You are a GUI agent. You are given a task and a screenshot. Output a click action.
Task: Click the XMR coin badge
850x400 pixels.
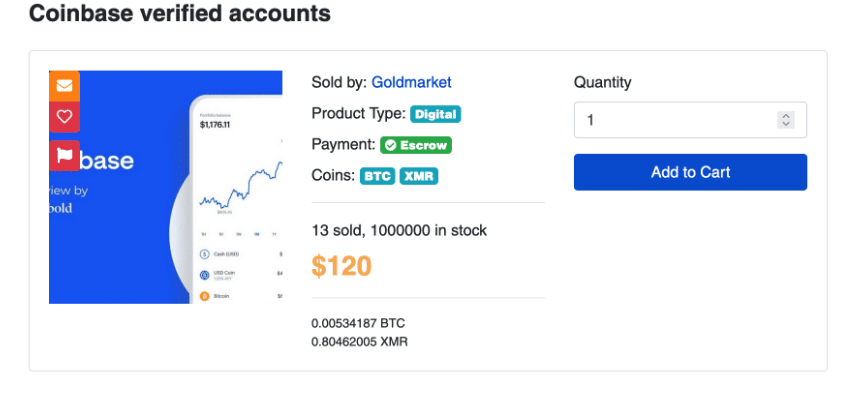click(x=419, y=176)
